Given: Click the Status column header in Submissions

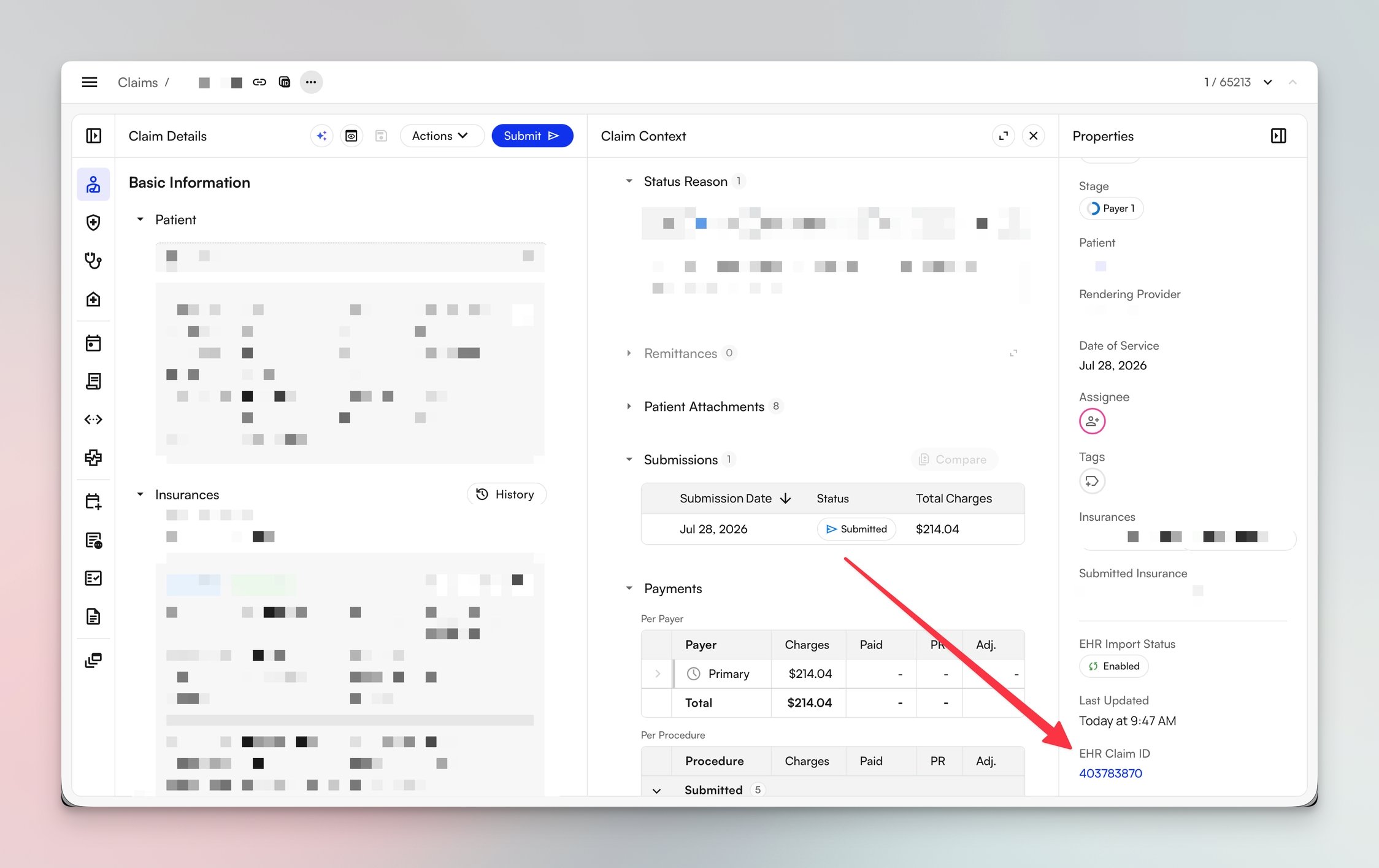Looking at the screenshot, I should pyautogui.click(x=832, y=499).
